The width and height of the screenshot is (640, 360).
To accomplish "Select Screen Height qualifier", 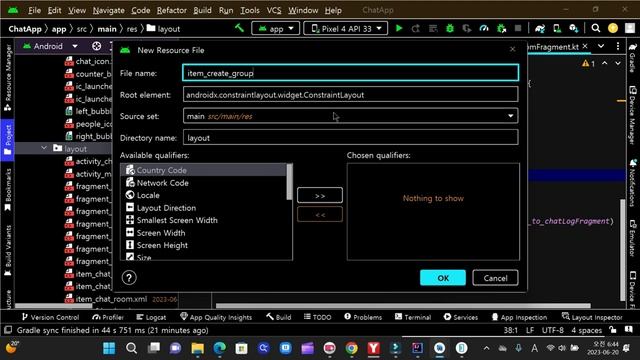I will [204, 245].
